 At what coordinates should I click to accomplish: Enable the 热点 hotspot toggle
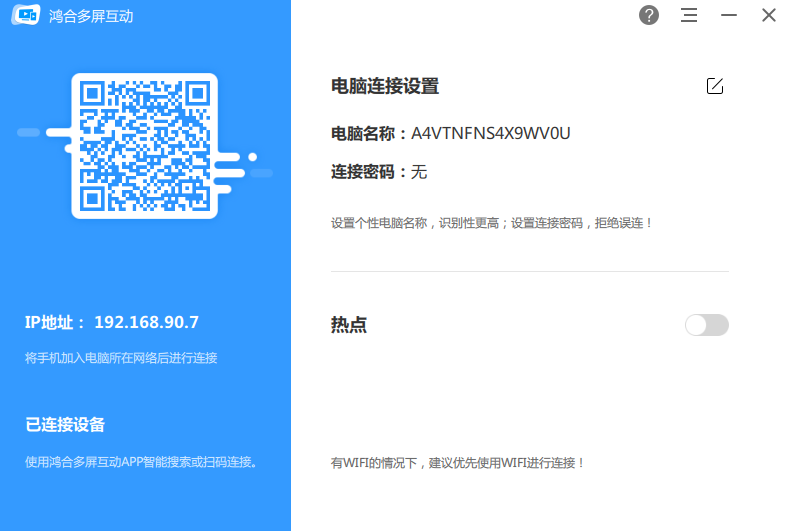(x=707, y=325)
